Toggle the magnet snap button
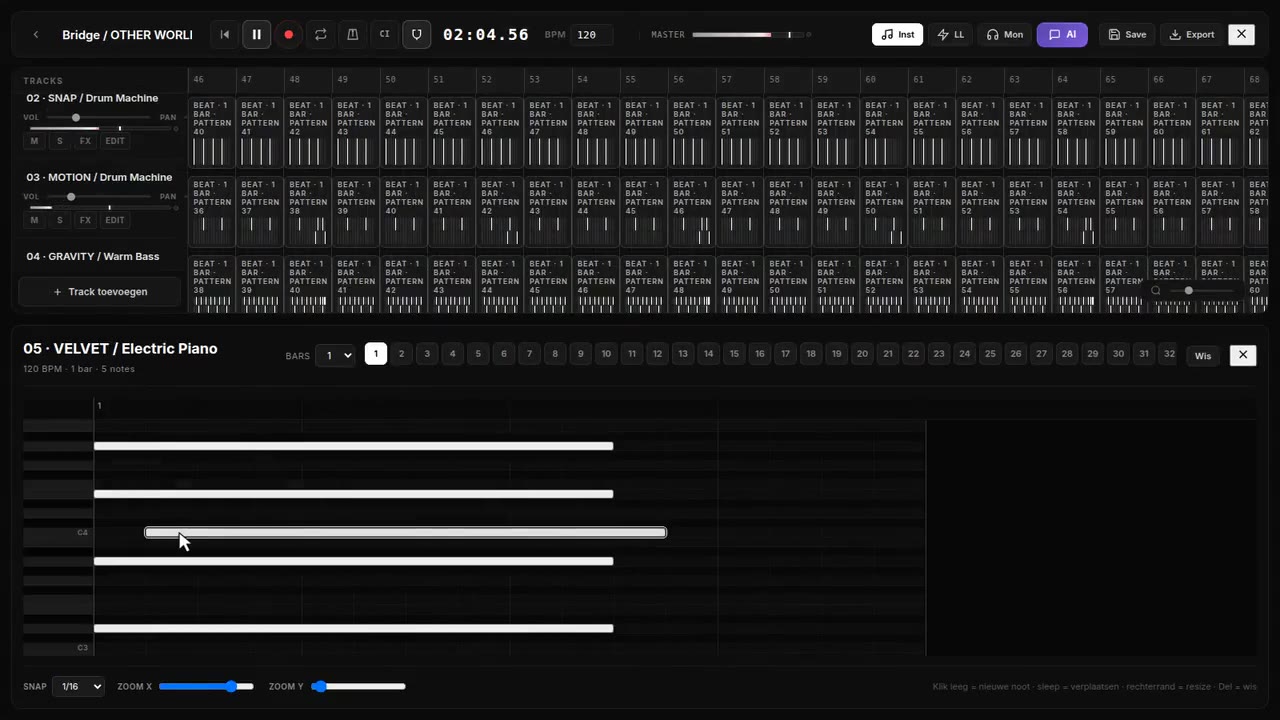 click(x=417, y=35)
